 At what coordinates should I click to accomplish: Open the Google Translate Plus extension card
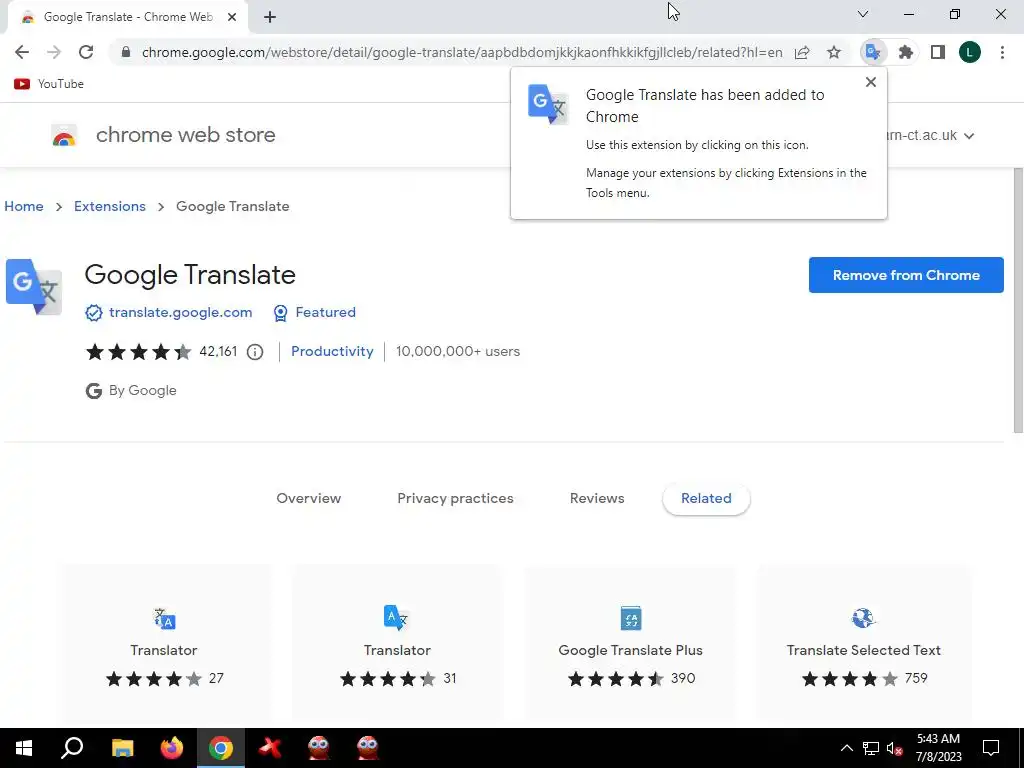(630, 645)
